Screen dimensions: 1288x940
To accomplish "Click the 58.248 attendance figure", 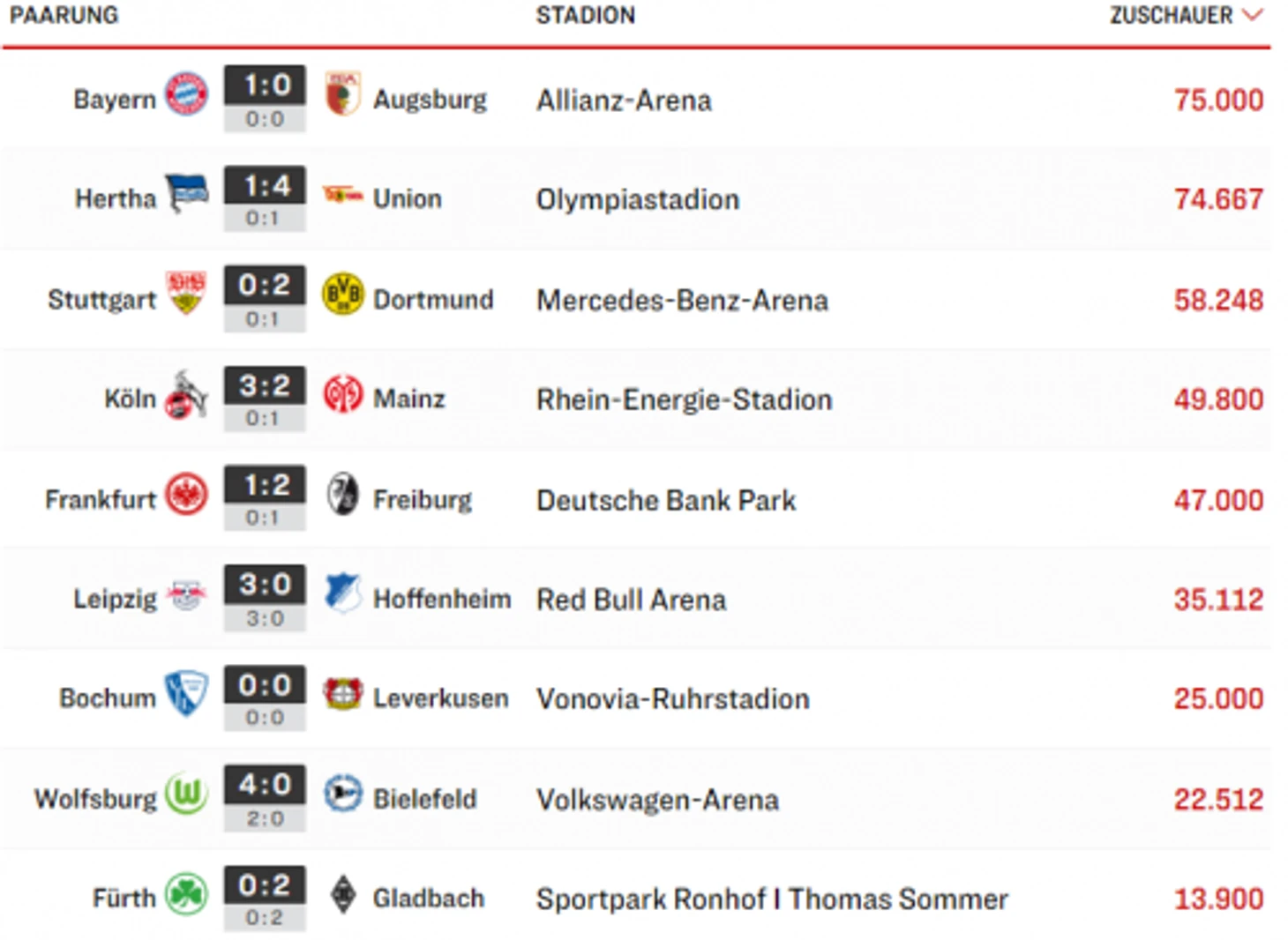I will tap(1217, 300).
